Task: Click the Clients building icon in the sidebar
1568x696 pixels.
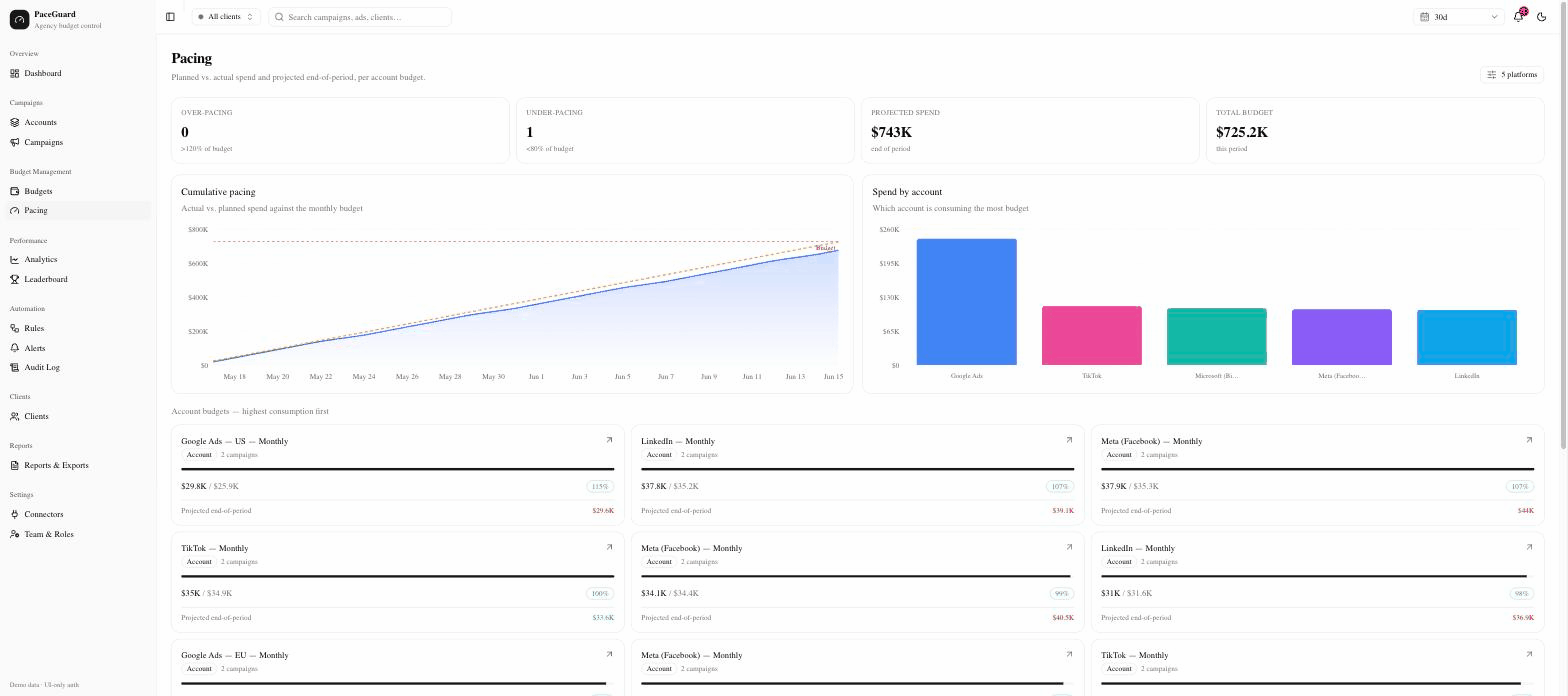Action: [15, 416]
